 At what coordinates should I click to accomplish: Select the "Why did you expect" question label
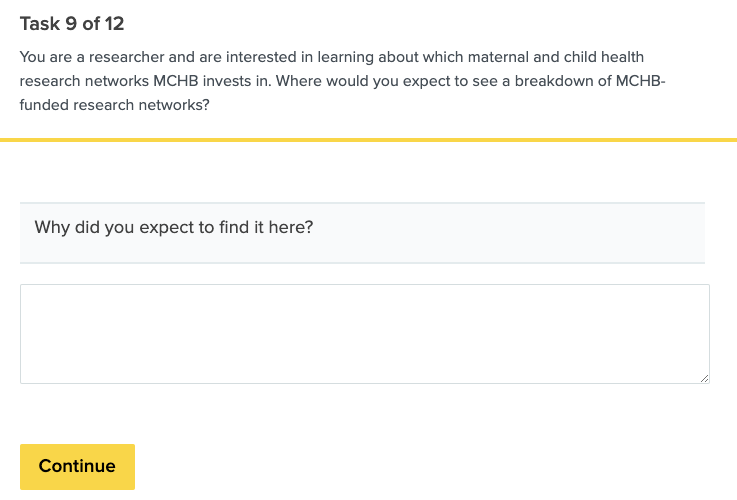174,227
